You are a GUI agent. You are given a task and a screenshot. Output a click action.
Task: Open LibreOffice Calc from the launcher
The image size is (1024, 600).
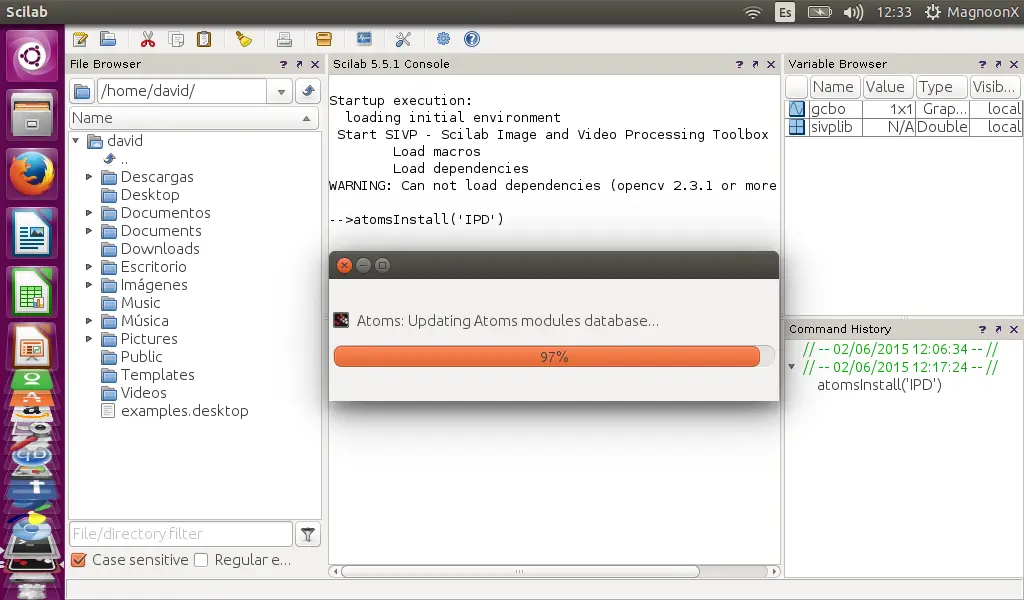(x=32, y=291)
